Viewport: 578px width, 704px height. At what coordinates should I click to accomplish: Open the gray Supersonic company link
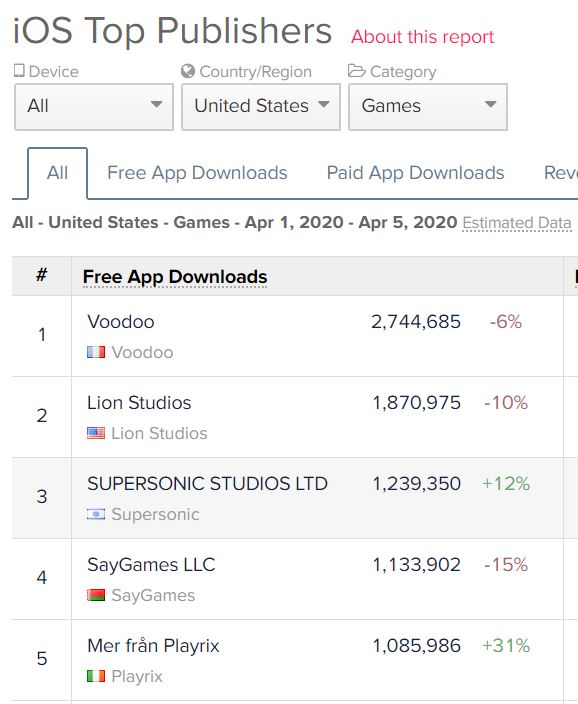[155, 514]
